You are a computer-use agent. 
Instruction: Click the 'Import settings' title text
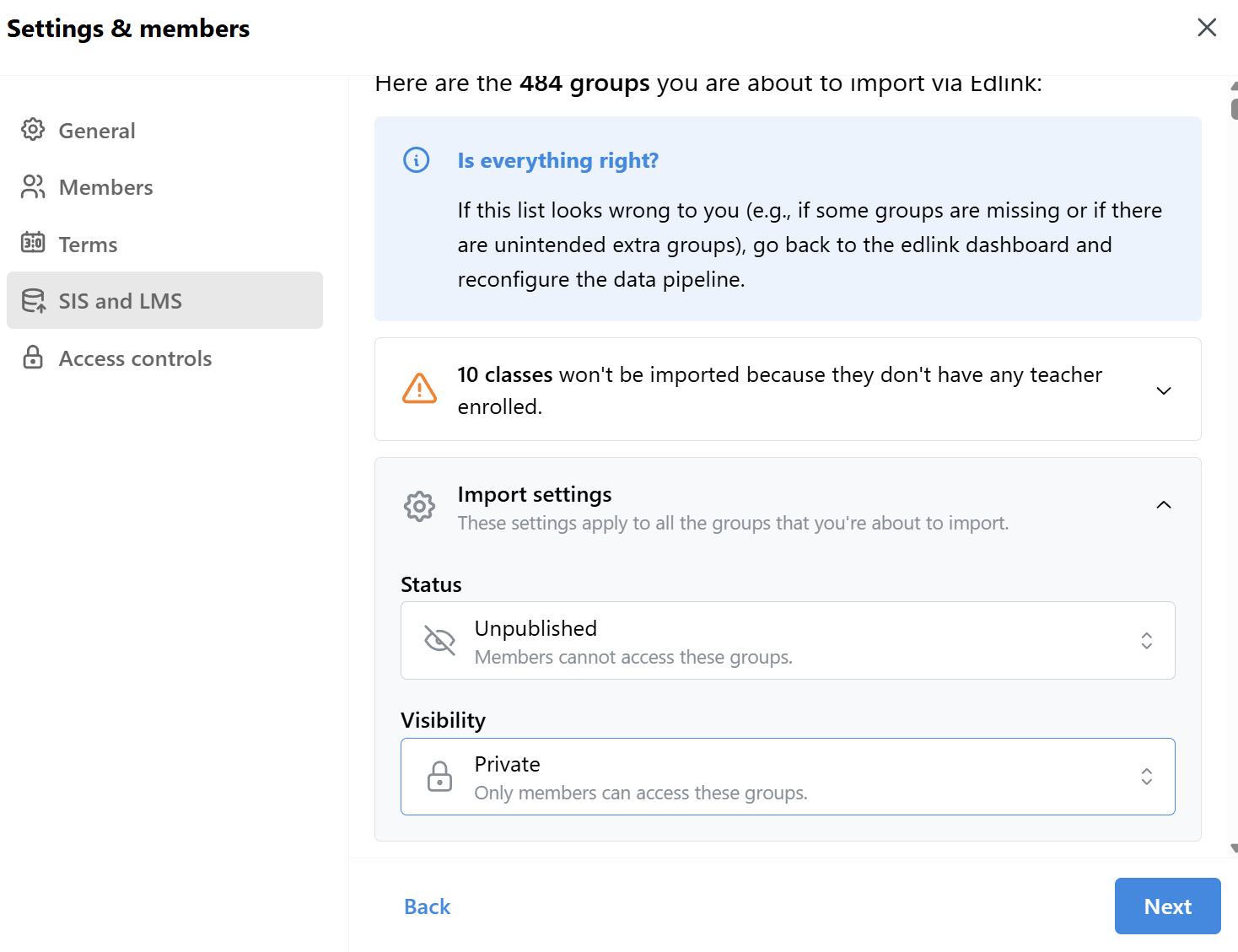tap(535, 494)
